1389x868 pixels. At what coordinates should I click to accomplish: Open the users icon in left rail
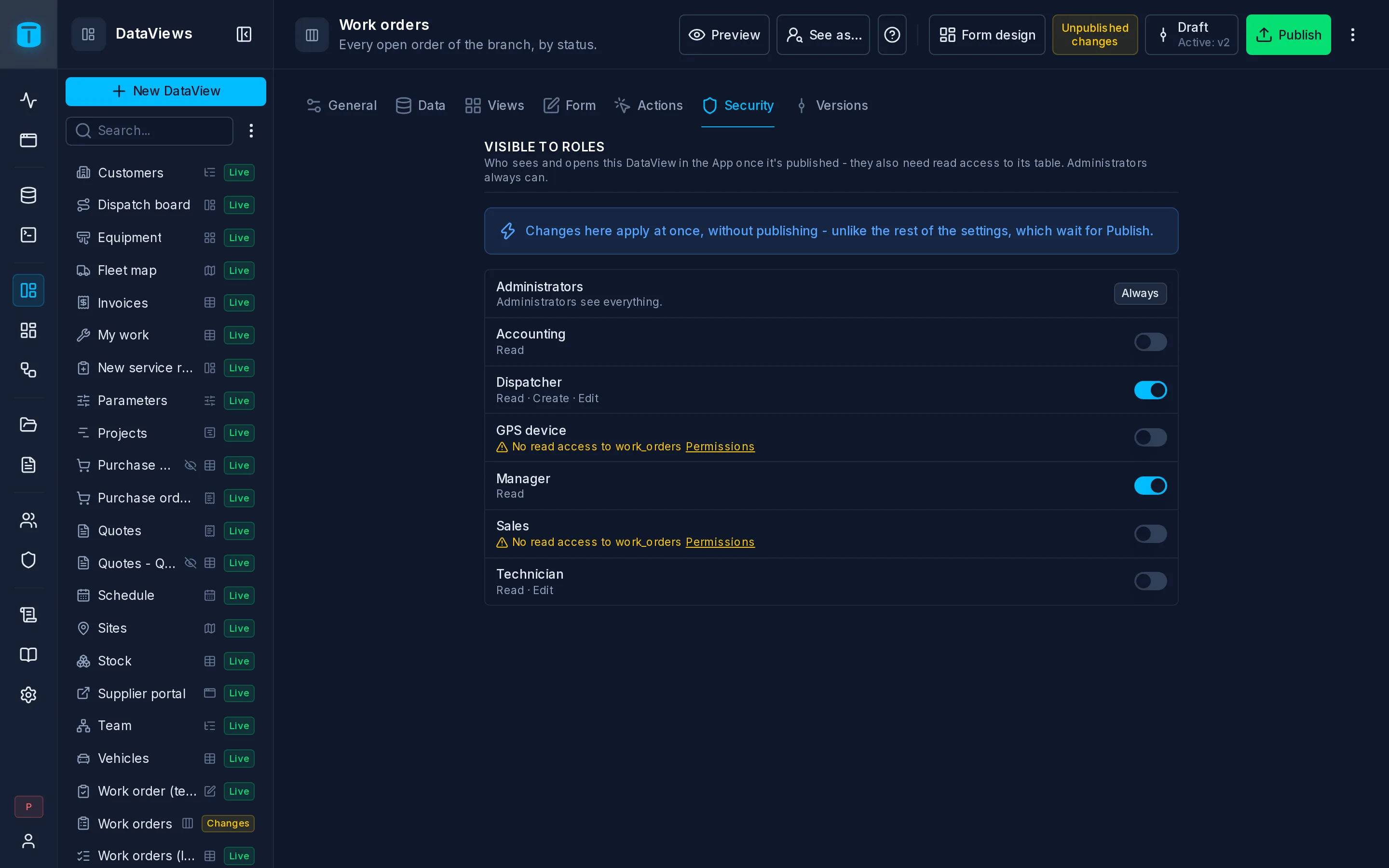(29, 520)
